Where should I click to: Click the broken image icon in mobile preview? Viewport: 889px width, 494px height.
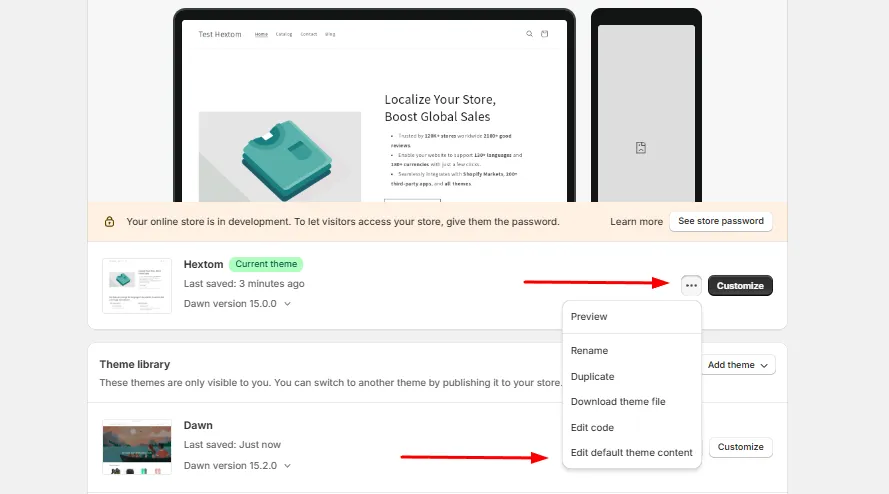(x=641, y=148)
